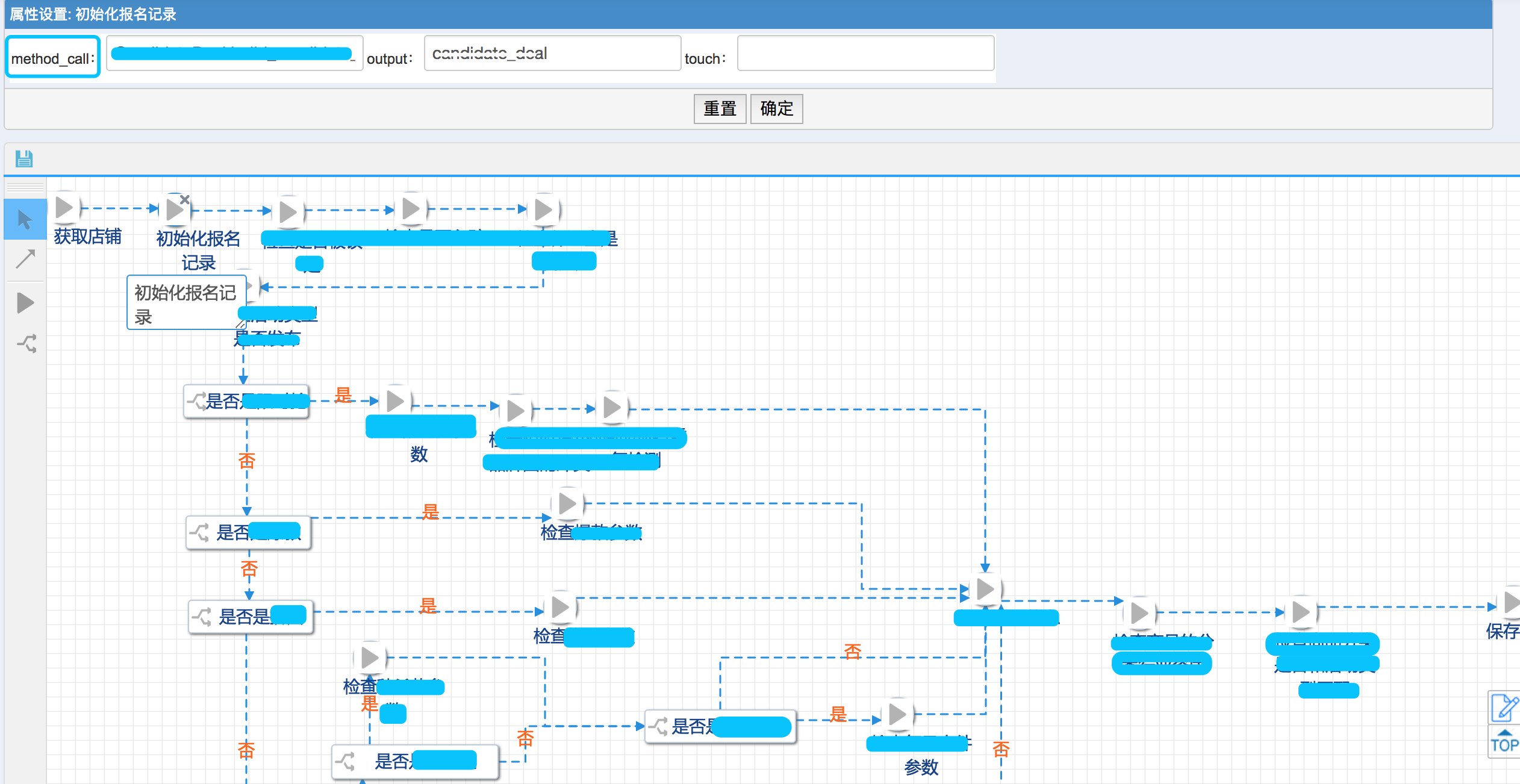Click the 初始化报名记录 name edit textbox

click(185, 303)
